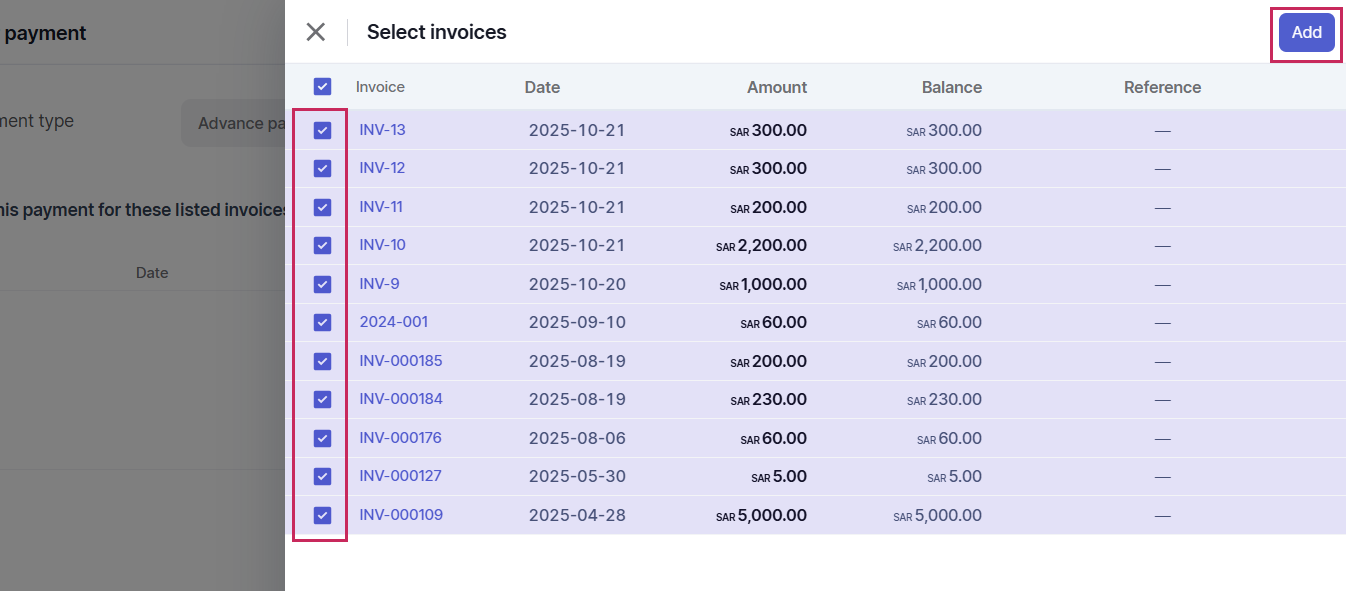Untick the INV-000127 checkbox
The height and width of the screenshot is (591, 1346).
tap(322, 476)
